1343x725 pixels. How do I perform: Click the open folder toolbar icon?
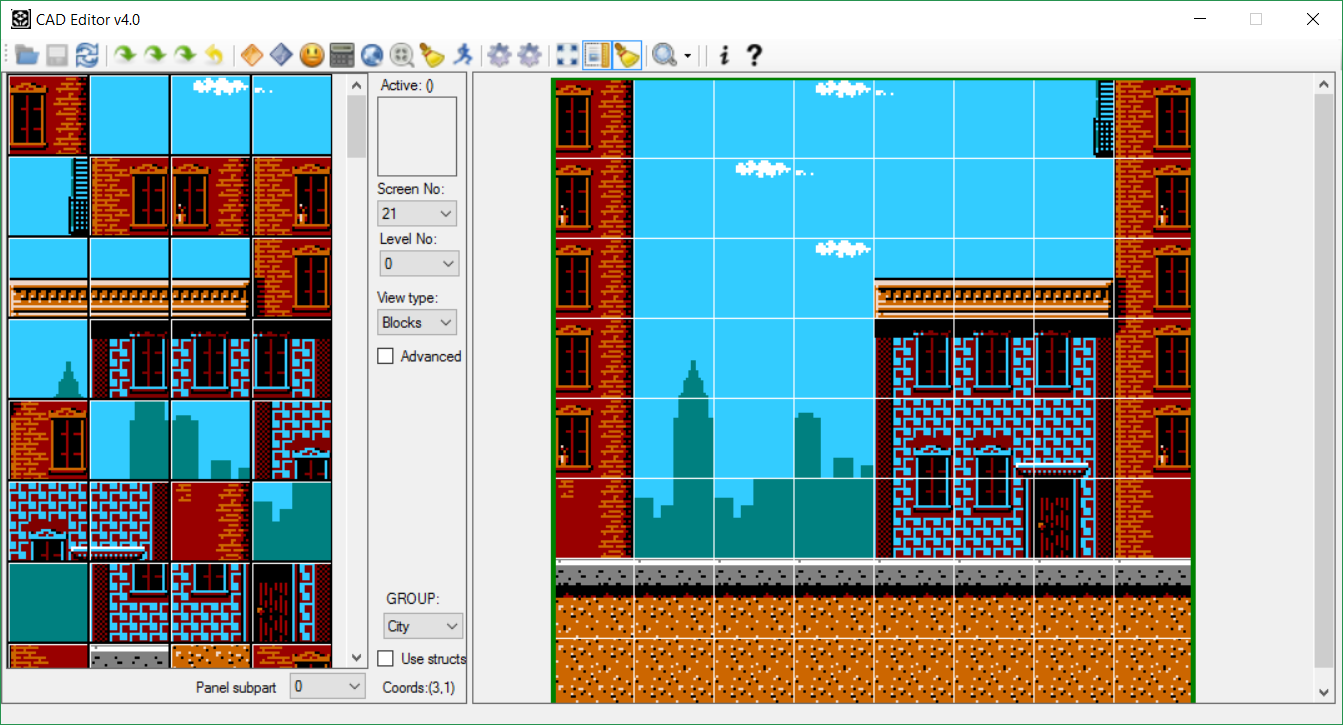(27, 55)
